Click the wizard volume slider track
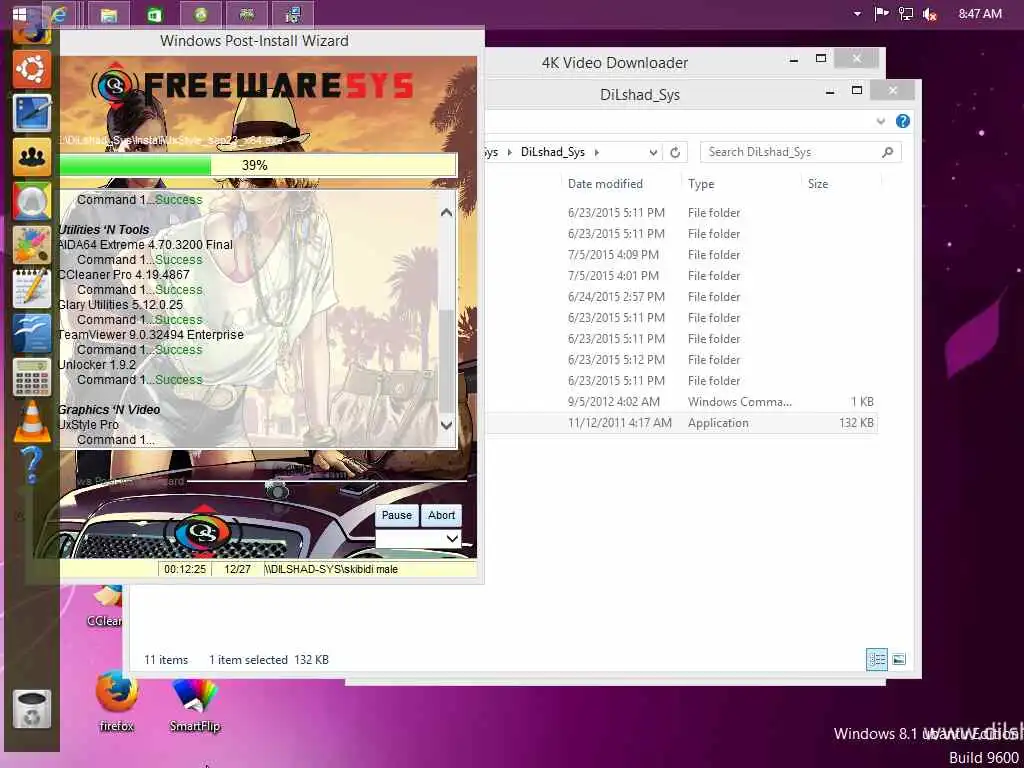The image size is (1024, 768). pos(327,481)
